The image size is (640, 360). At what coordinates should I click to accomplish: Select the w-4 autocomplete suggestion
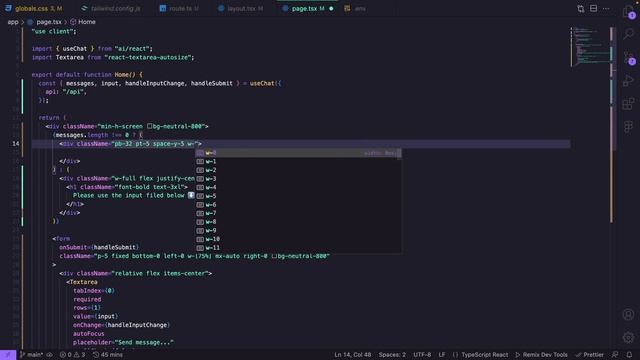298,187
